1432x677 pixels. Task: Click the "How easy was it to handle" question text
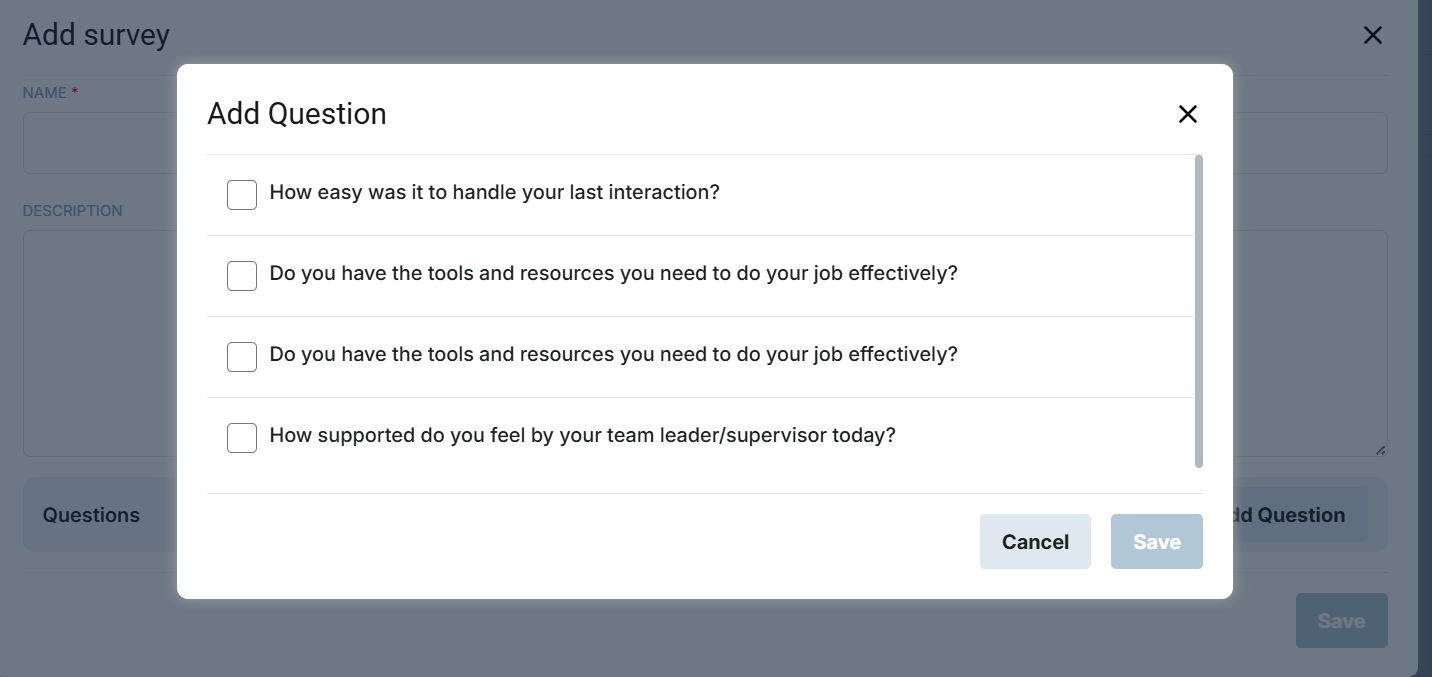click(494, 192)
